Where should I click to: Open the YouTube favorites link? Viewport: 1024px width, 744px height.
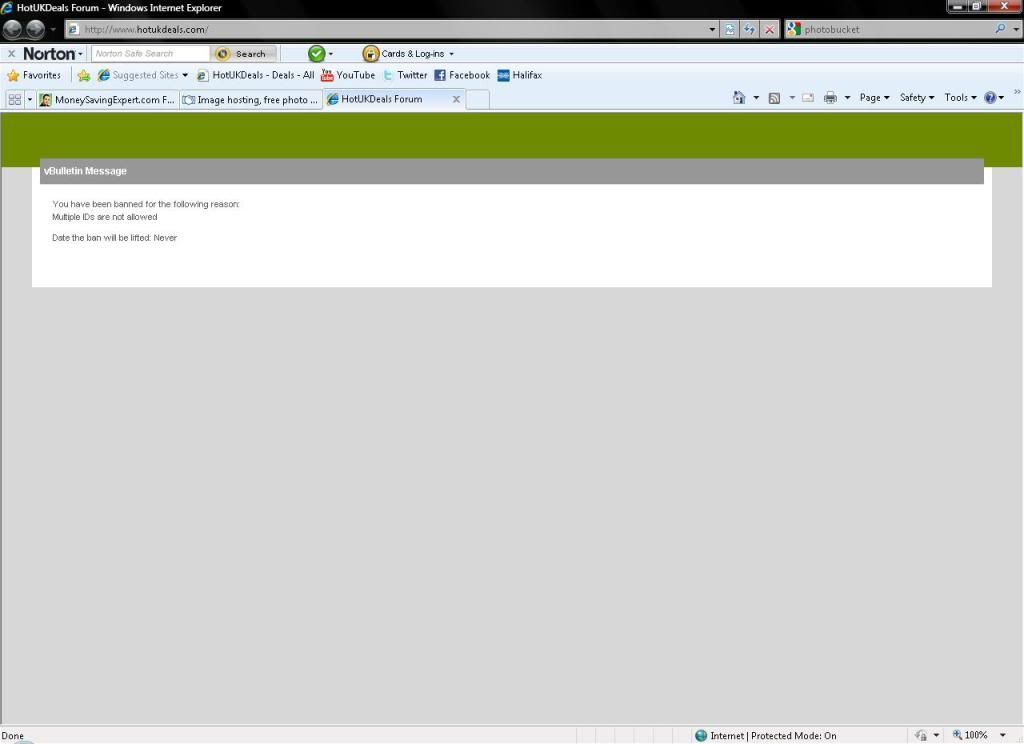coord(347,75)
